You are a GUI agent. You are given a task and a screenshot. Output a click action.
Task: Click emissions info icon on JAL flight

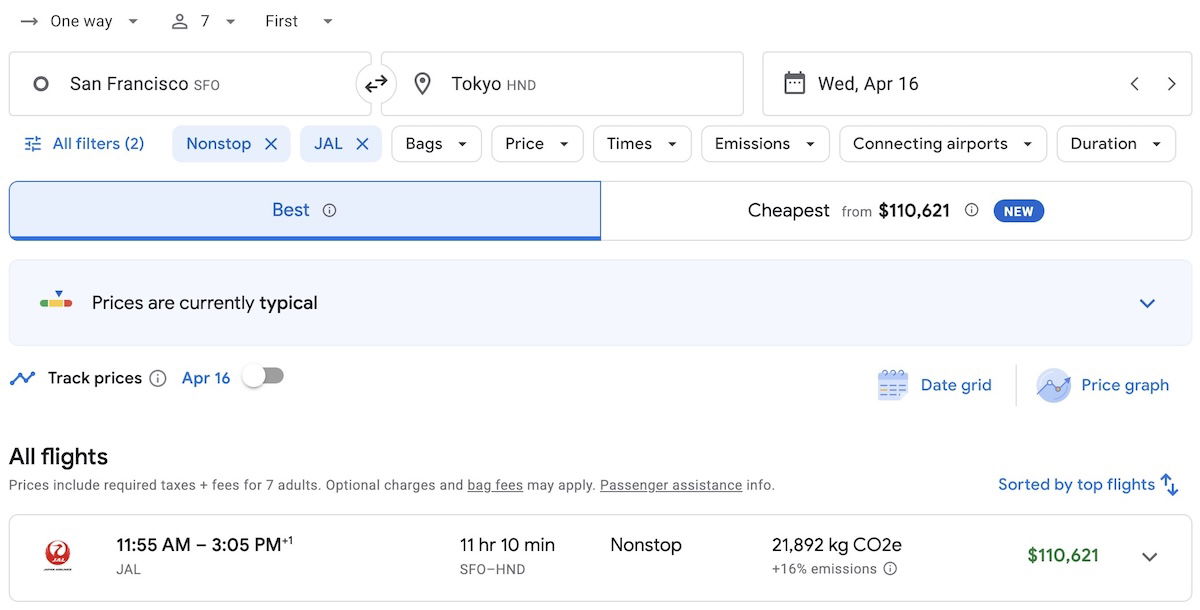(x=890, y=569)
